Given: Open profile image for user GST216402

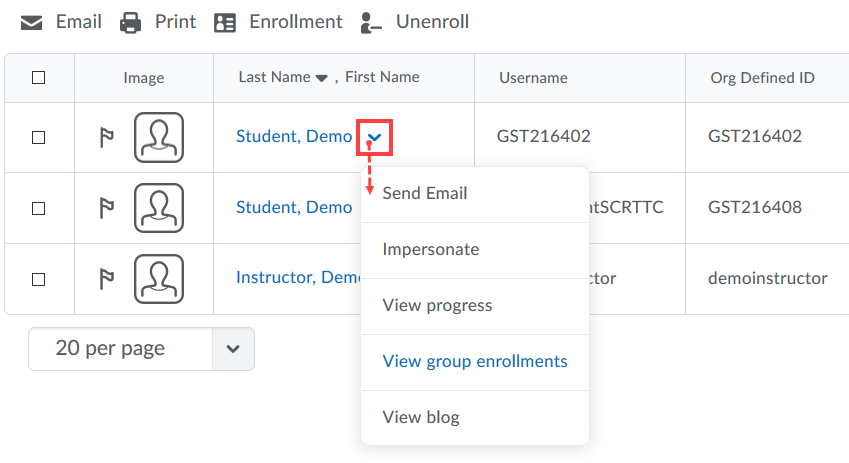Looking at the screenshot, I should click(159, 137).
